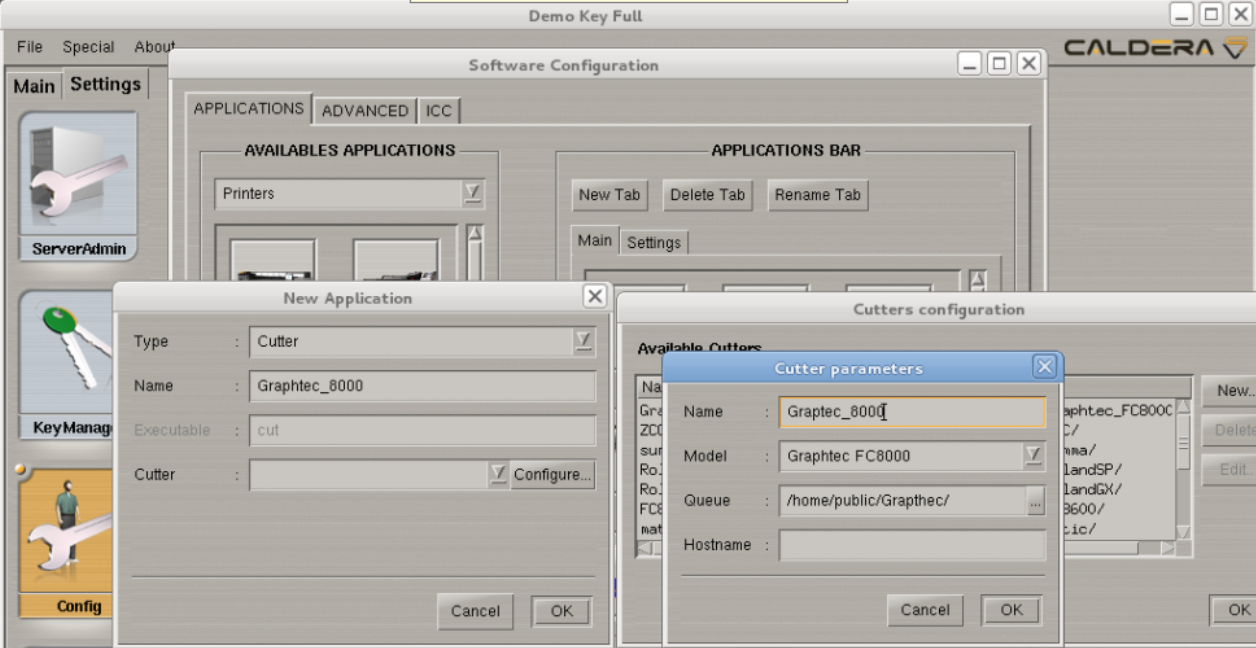This screenshot has width=1256, height=648.
Task: Click the New Tab button
Action: click(x=609, y=195)
